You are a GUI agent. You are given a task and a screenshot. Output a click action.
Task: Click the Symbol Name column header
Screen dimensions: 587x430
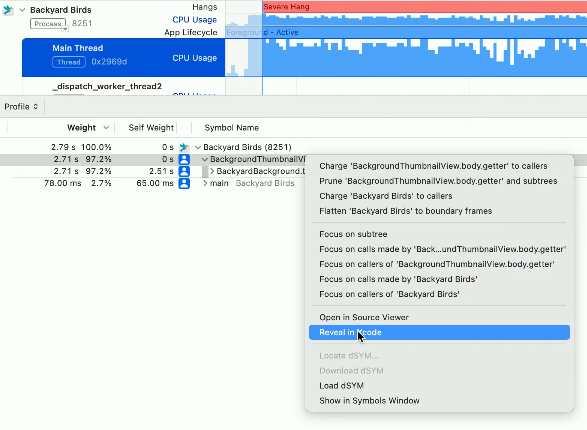pos(231,128)
